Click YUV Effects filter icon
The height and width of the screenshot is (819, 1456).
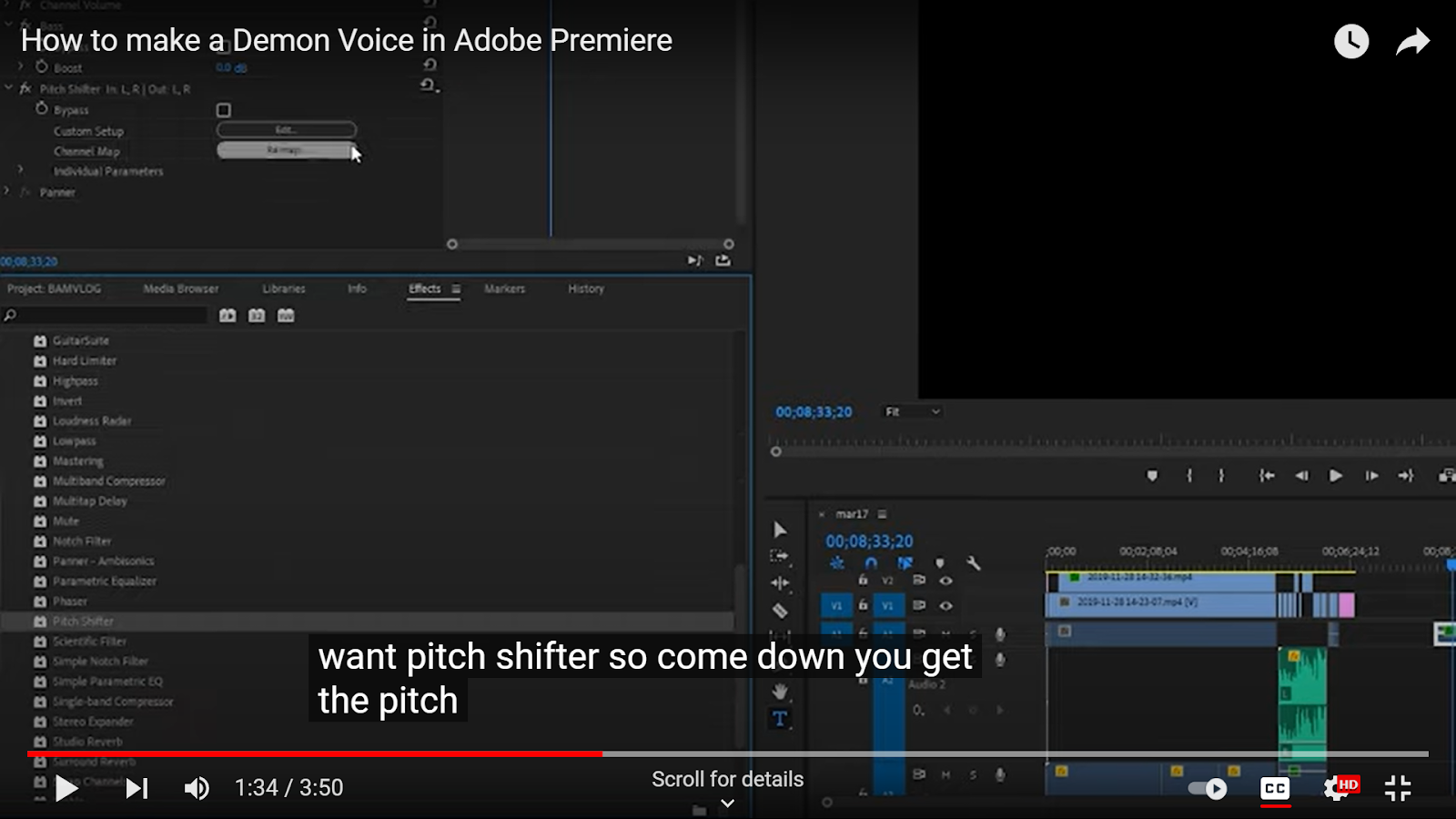tap(286, 315)
